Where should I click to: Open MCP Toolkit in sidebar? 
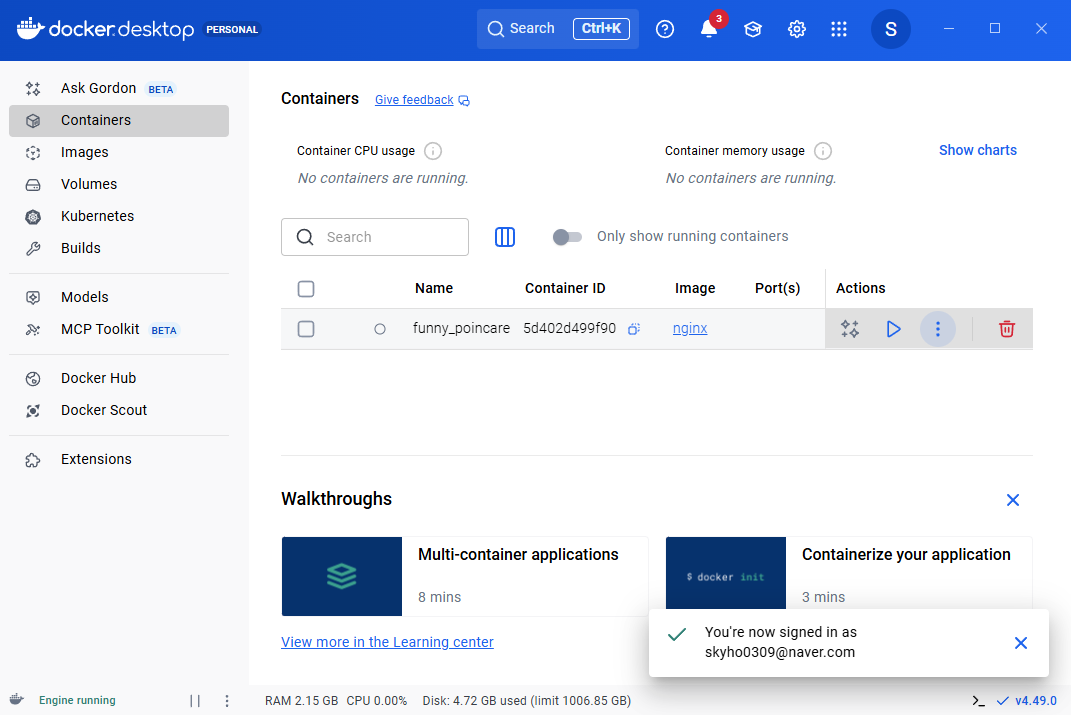click(119, 329)
